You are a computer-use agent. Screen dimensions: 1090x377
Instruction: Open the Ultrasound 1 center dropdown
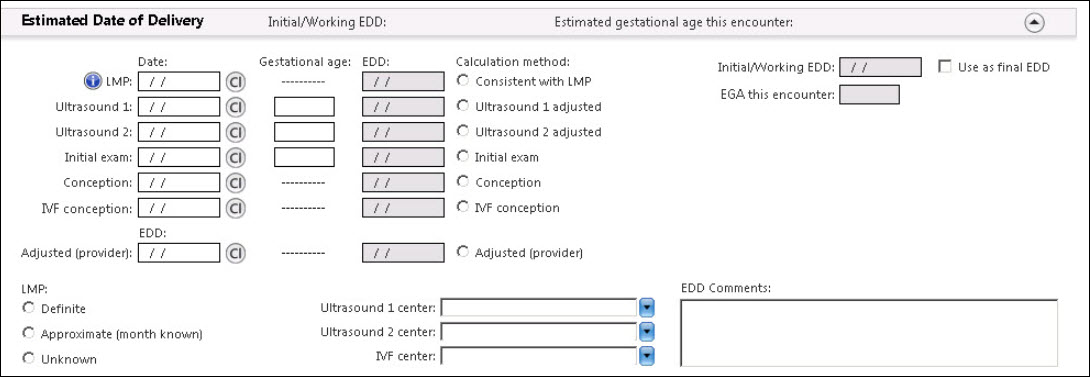coord(647,307)
